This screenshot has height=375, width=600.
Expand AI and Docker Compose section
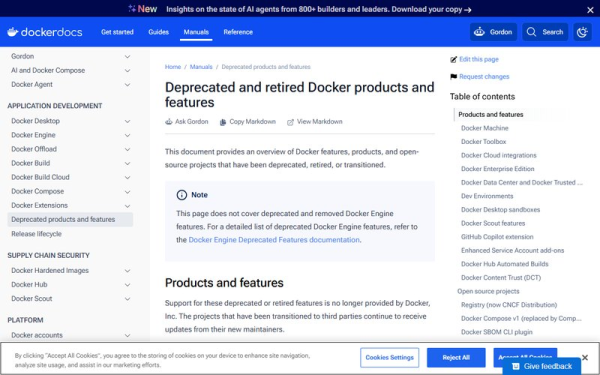click(x=127, y=71)
